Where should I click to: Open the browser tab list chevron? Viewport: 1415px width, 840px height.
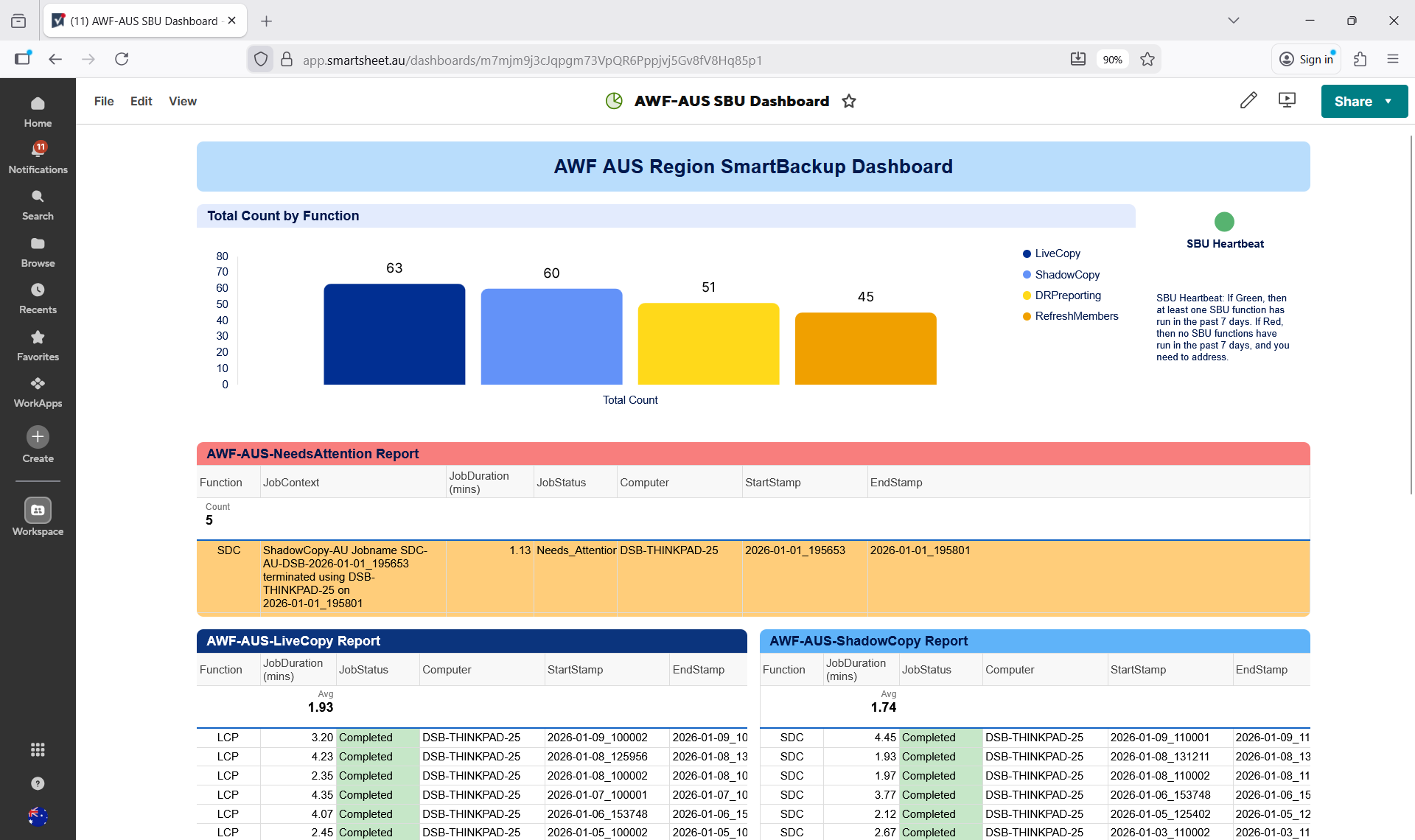(1233, 21)
